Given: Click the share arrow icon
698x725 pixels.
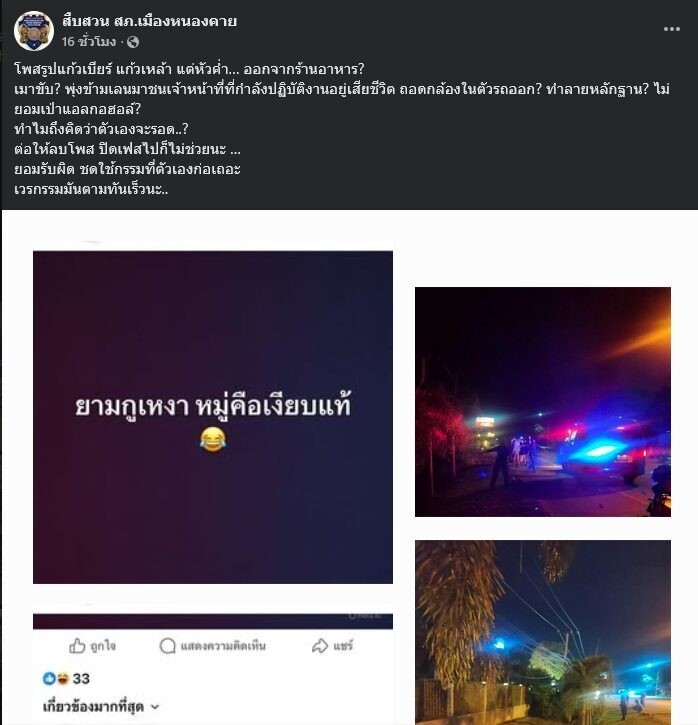Looking at the screenshot, I should pyautogui.click(x=320, y=645).
